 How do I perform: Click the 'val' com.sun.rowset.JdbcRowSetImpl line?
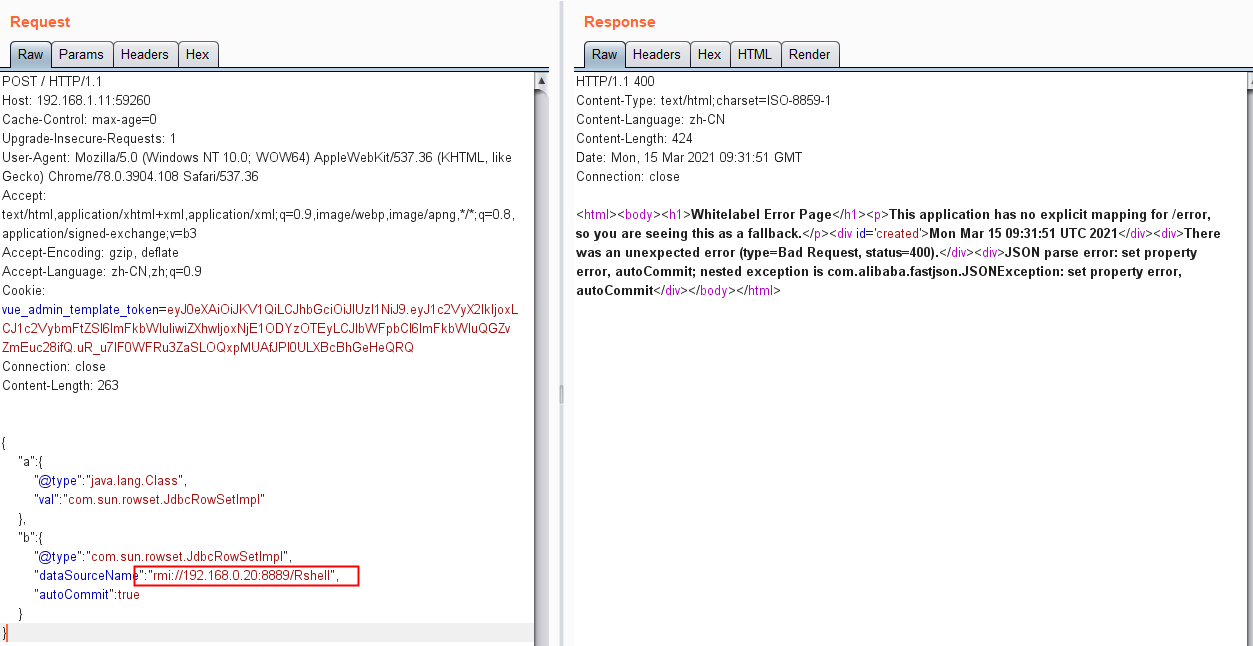[149, 500]
